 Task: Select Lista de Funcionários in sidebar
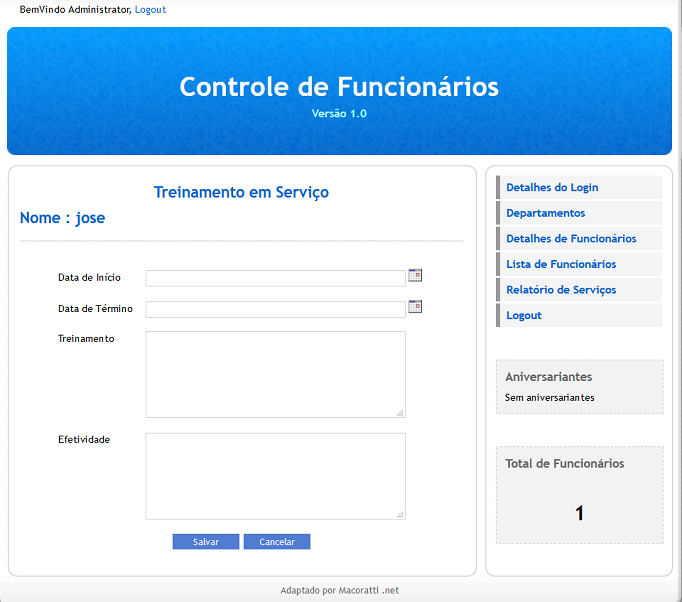579,264
